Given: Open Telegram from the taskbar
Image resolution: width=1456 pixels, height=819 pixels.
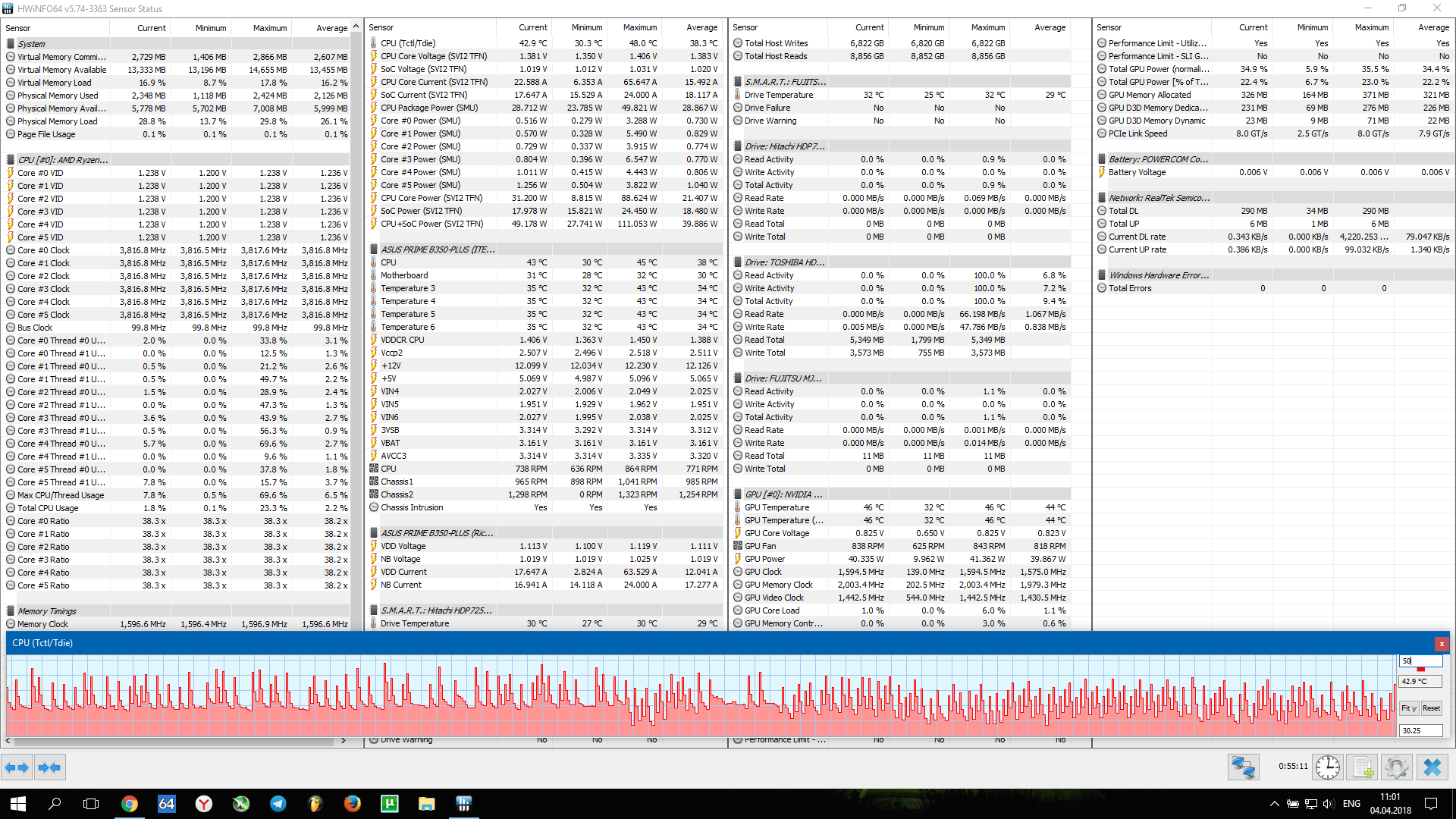Looking at the screenshot, I should (x=278, y=804).
